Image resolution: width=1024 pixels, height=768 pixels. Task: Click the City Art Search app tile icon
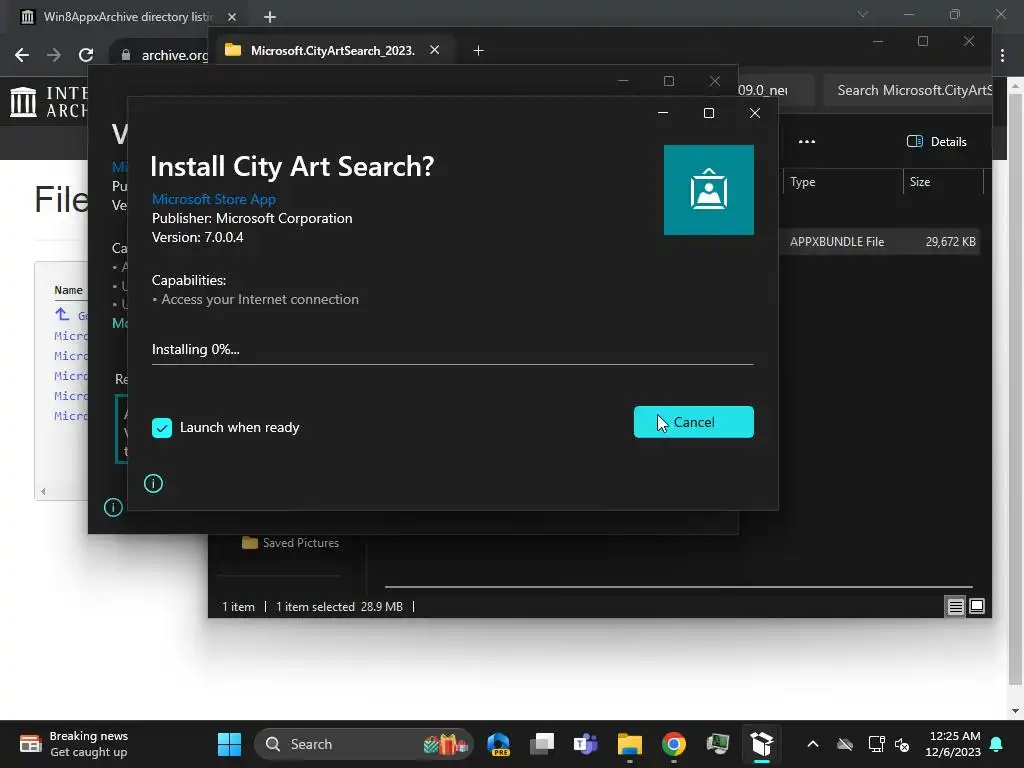[709, 190]
